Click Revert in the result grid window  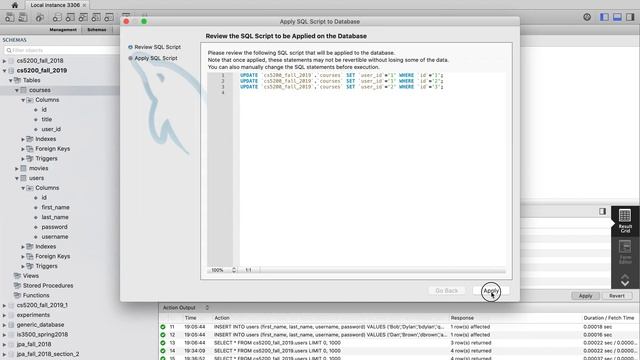[x=617, y=296]
